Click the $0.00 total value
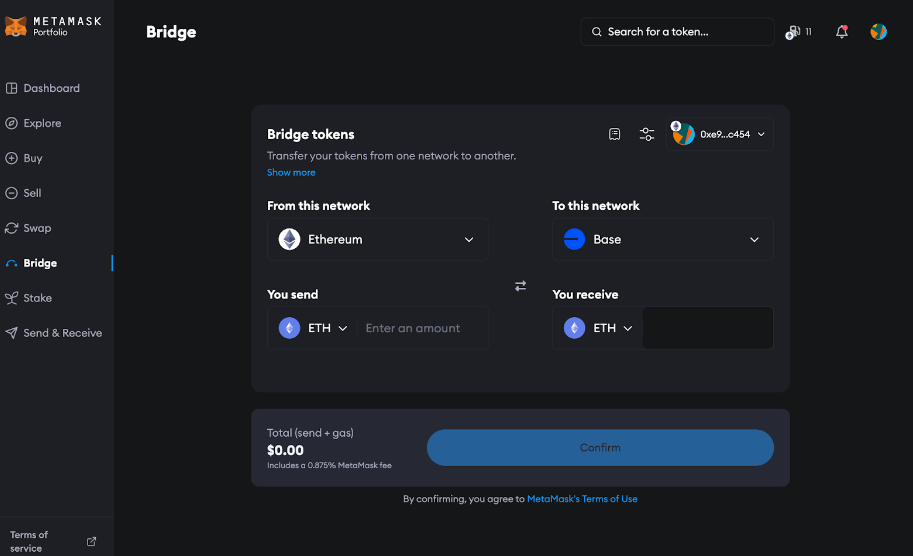This screenshot has width=913, height=556. [285, 450]
